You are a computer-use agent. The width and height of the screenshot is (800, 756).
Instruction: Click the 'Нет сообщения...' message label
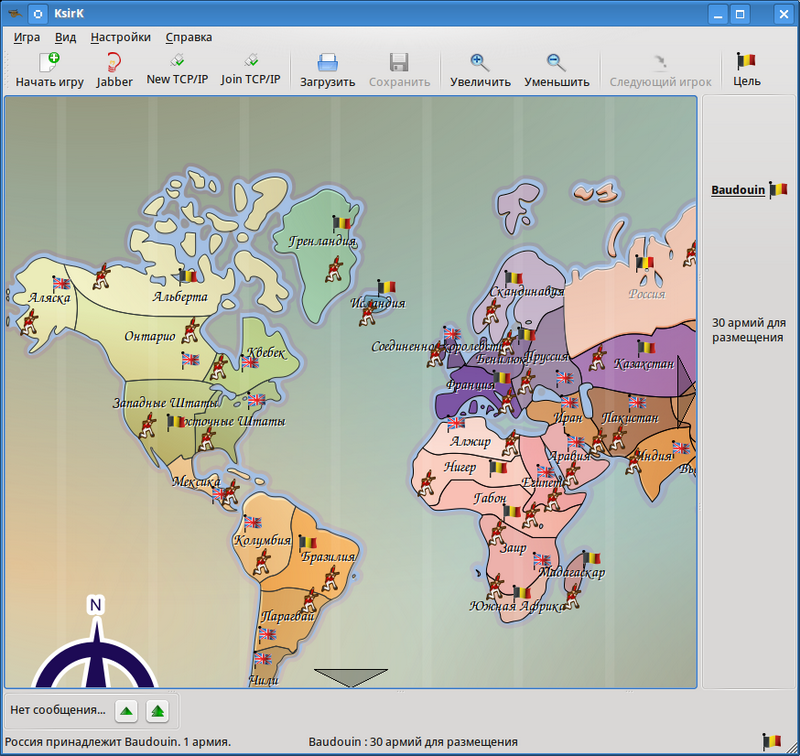[58, 710]
